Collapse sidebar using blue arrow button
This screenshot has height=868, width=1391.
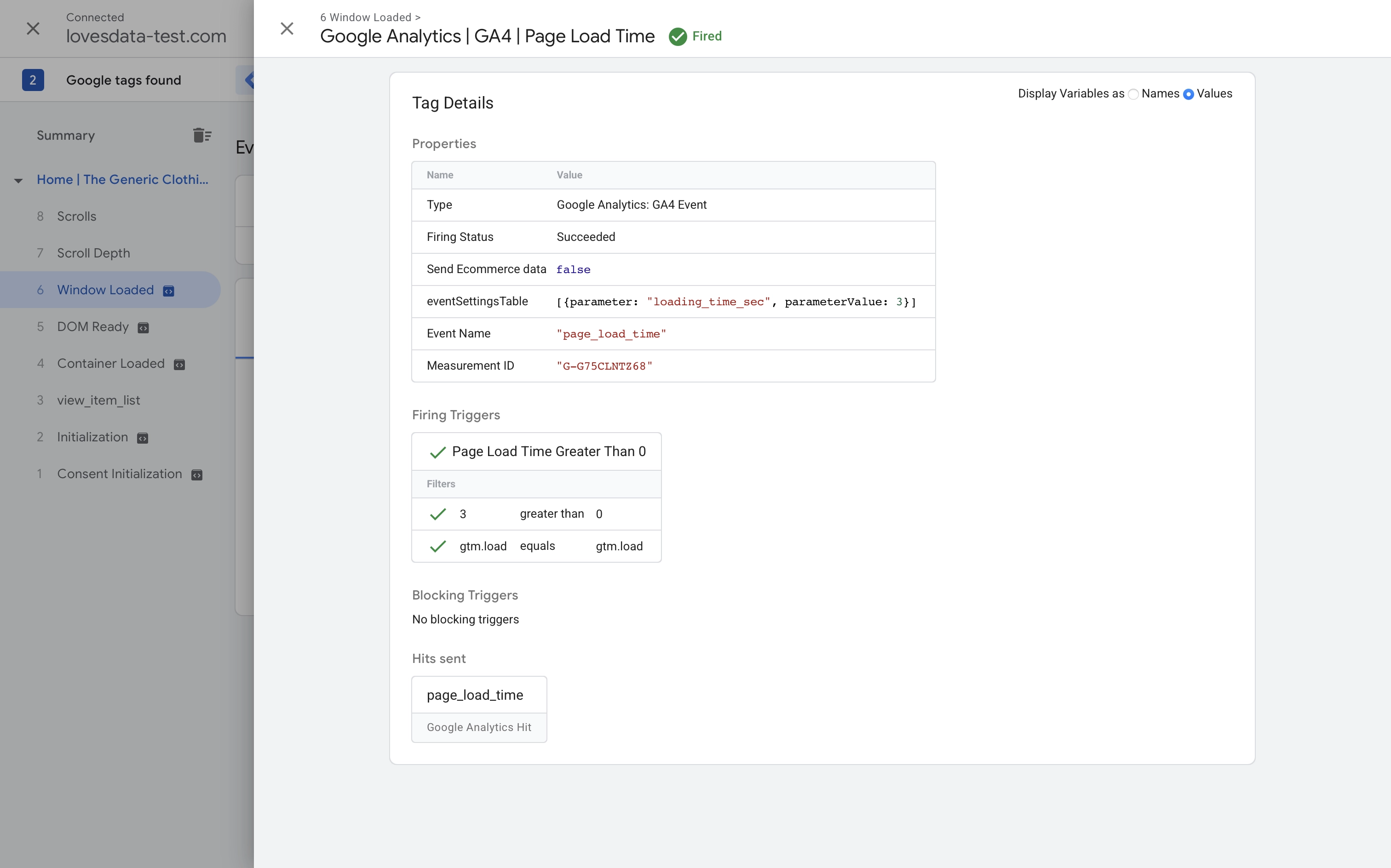pyautogui.click(x=246, y=80)
